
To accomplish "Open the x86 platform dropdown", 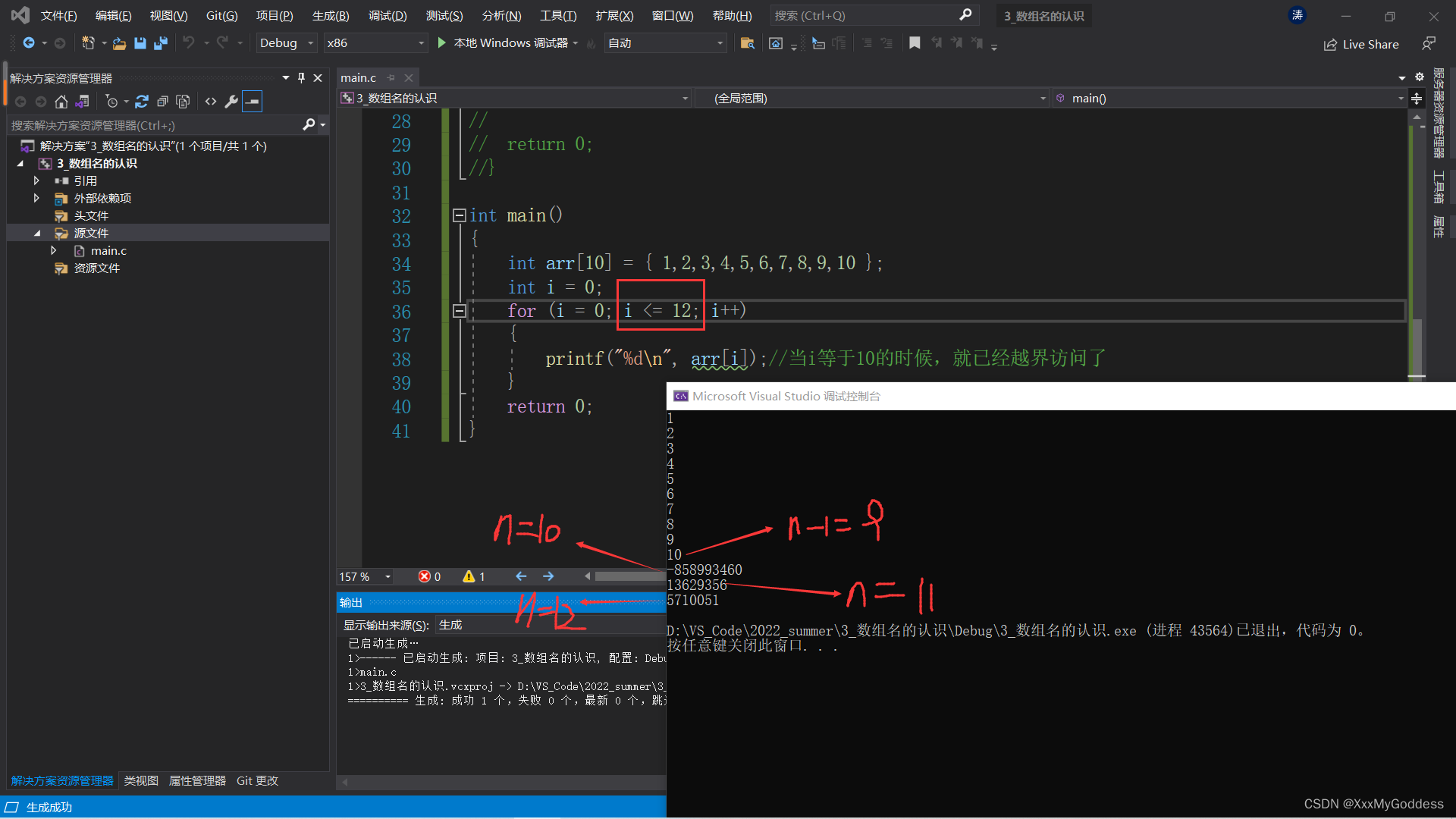I will (375, 43).
